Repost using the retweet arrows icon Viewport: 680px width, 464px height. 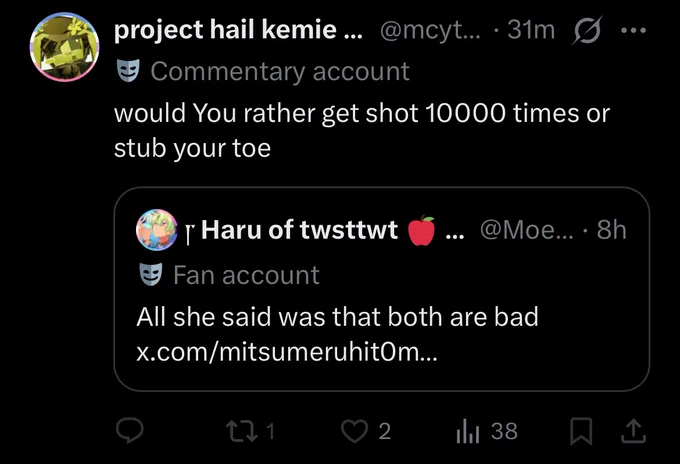(x=242, y=431)
